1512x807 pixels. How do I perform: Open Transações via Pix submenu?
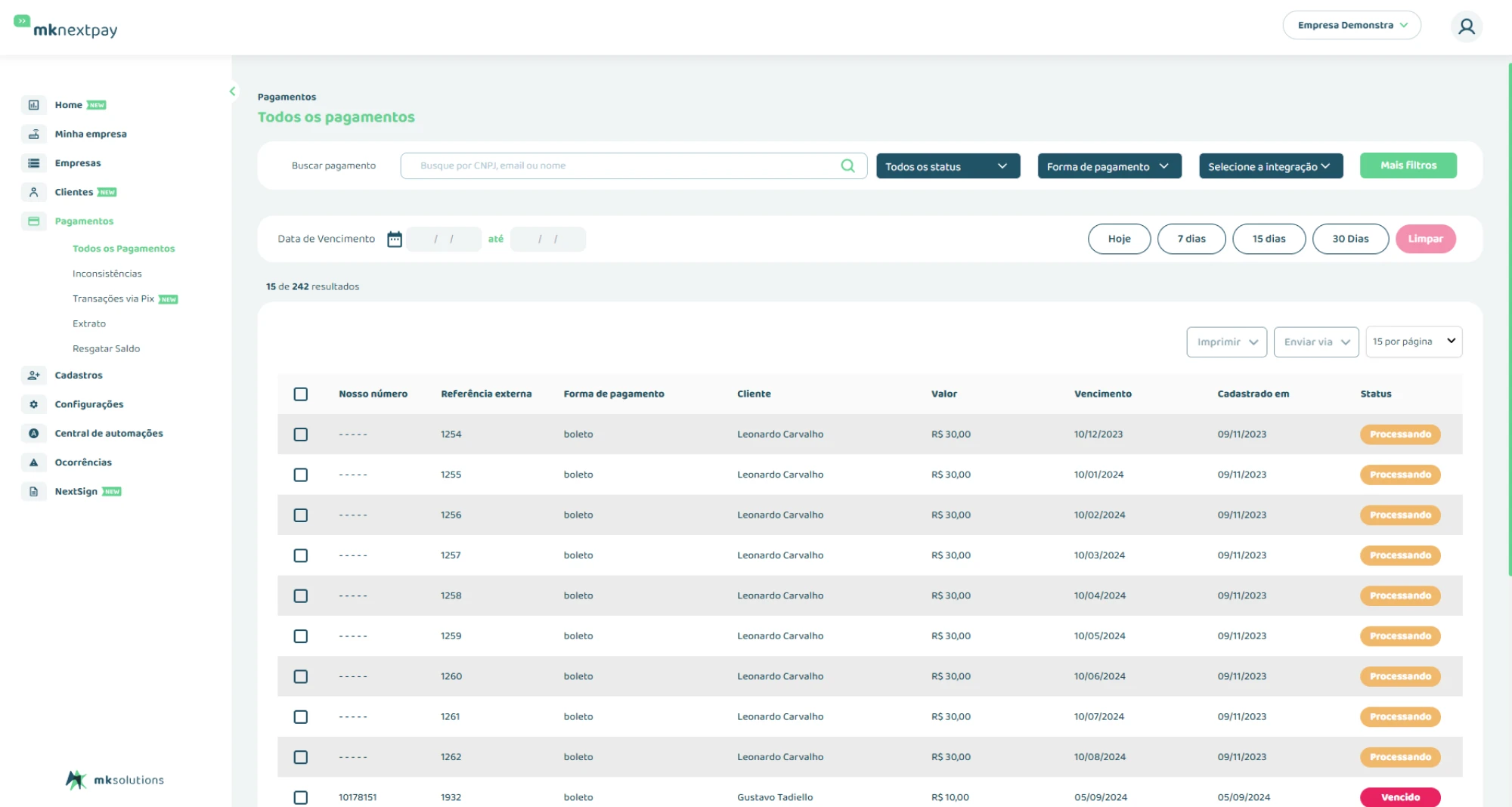click(x=113, y=298)
